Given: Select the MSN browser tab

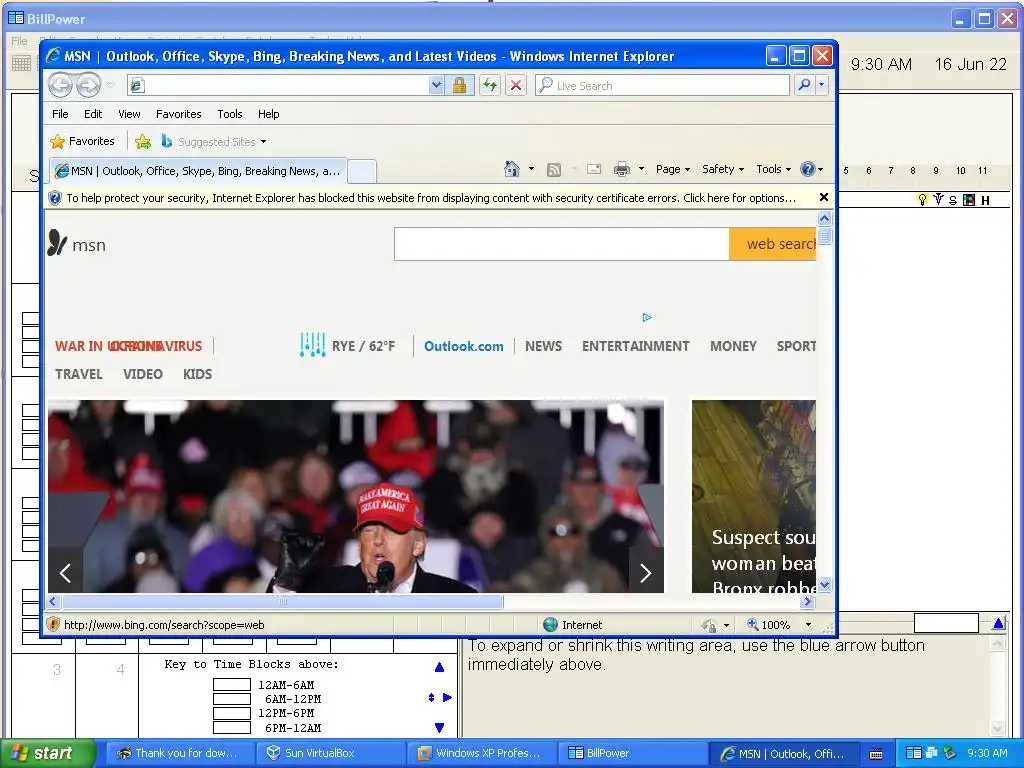Looking at the screenshot, I should click(x=198, y=171).
